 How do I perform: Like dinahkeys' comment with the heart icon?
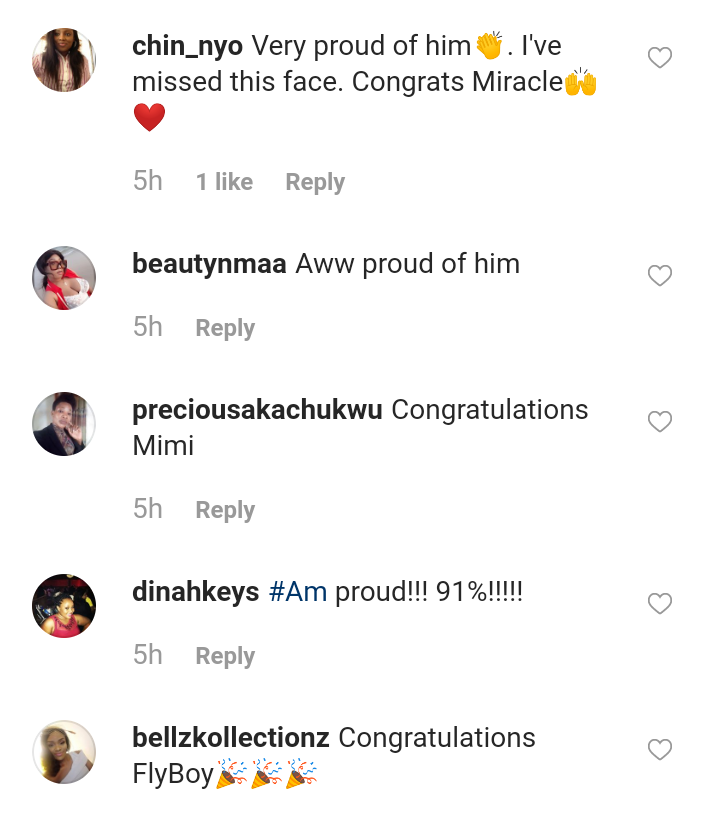click(659, 604)
